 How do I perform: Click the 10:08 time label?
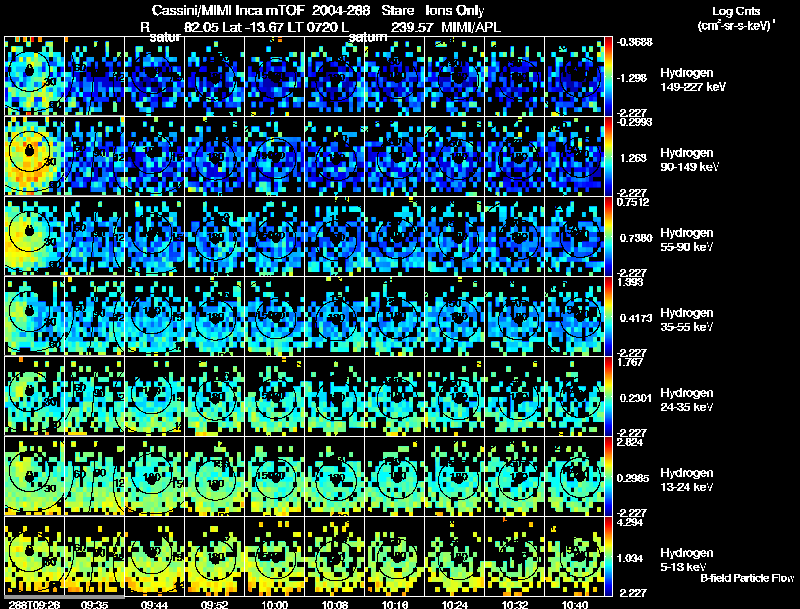point(335,604)
